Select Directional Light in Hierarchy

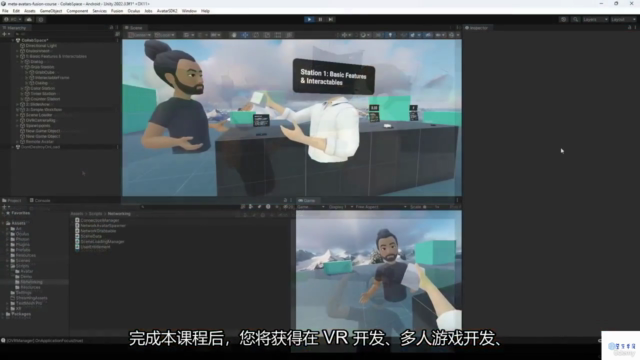pyautogui.click(x=41, y=46)
